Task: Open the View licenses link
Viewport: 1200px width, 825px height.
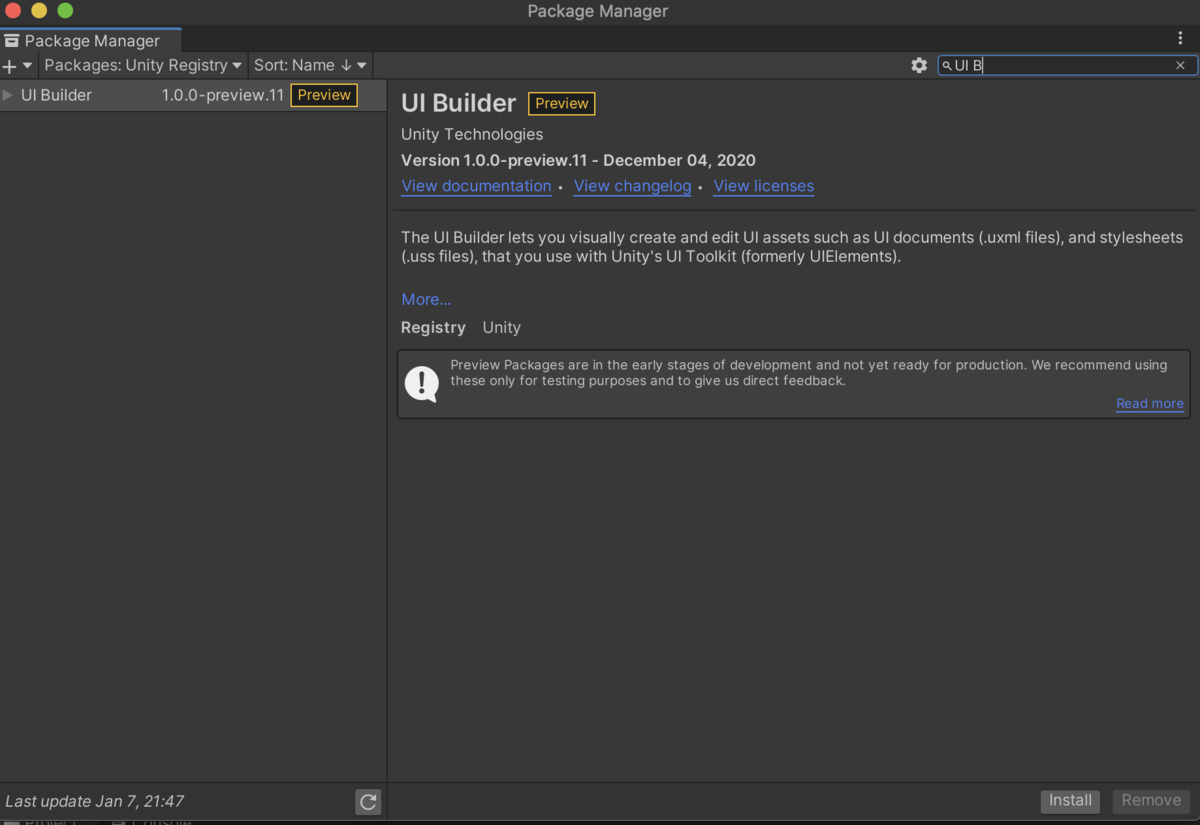Action: click(x=764, y=186)
